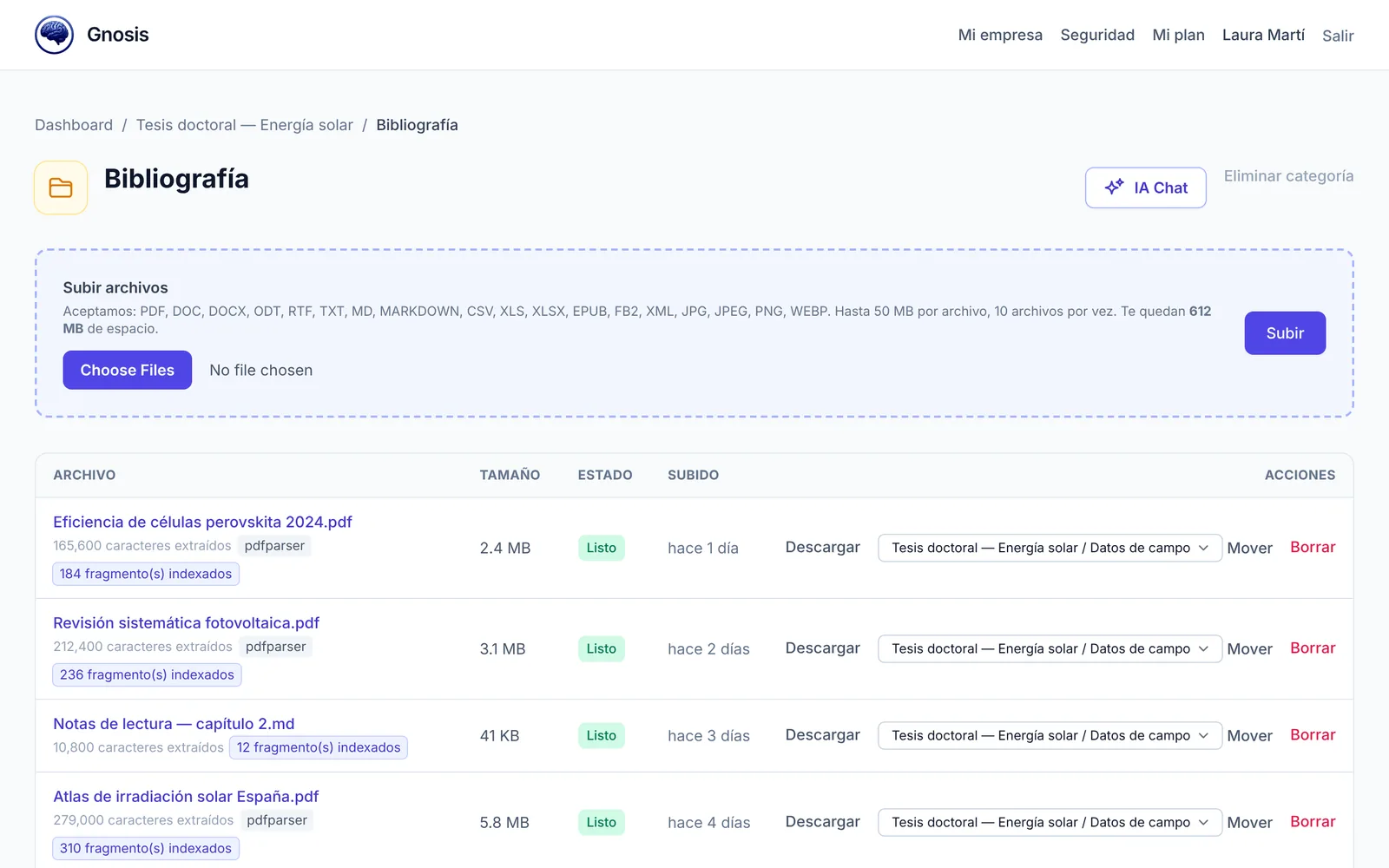The image size is (1389, 868).
Task: Delete Atlas de irradiación solar with Borrar
Action: (x=1313, y=821)
